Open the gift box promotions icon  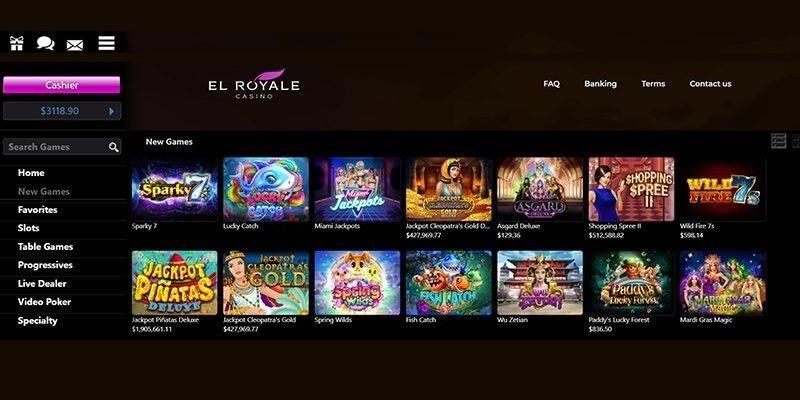(17, 43)
